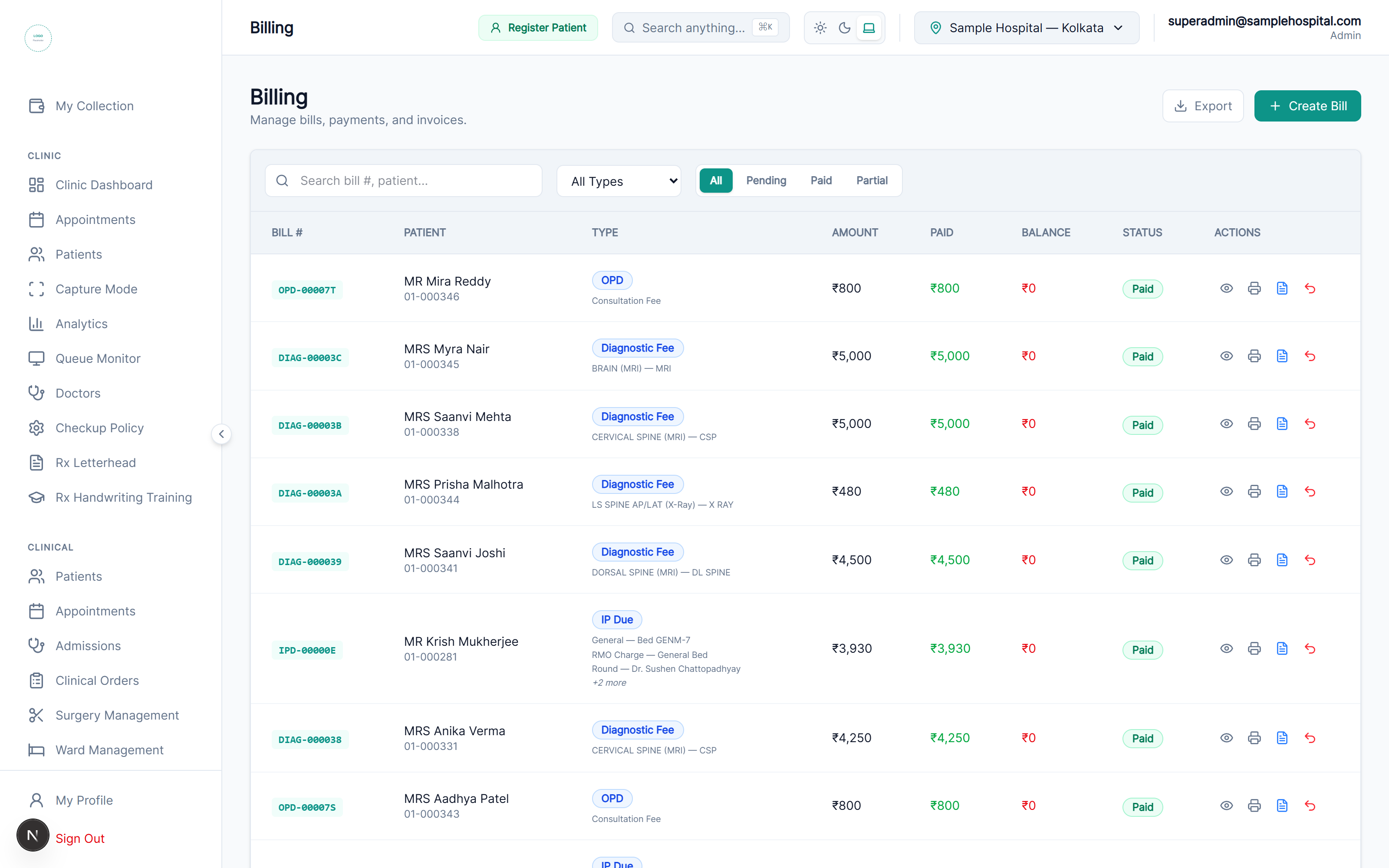Image resolution: width=1389 pixels, height=868 pixels.
Task: Open invoice document for Anika Verma
Action: point(1282,738)
